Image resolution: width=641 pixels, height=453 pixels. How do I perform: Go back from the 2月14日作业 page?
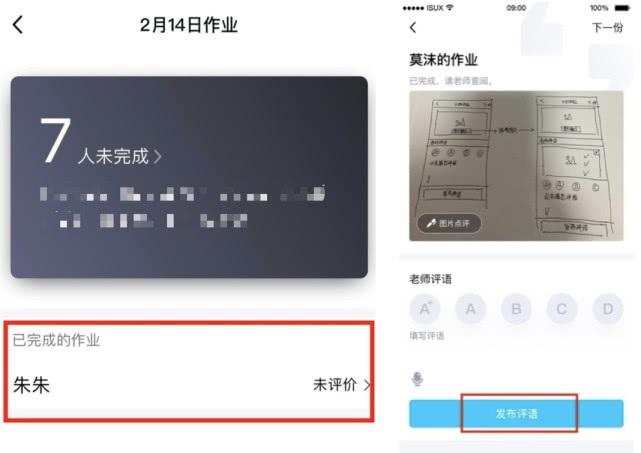click(x=18, y=25)
